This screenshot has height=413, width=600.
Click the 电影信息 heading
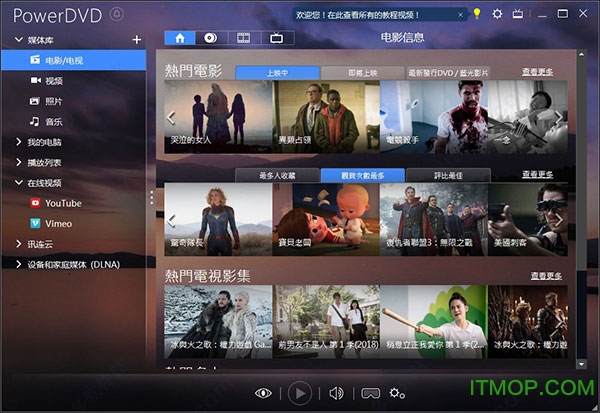coord(402,37)
